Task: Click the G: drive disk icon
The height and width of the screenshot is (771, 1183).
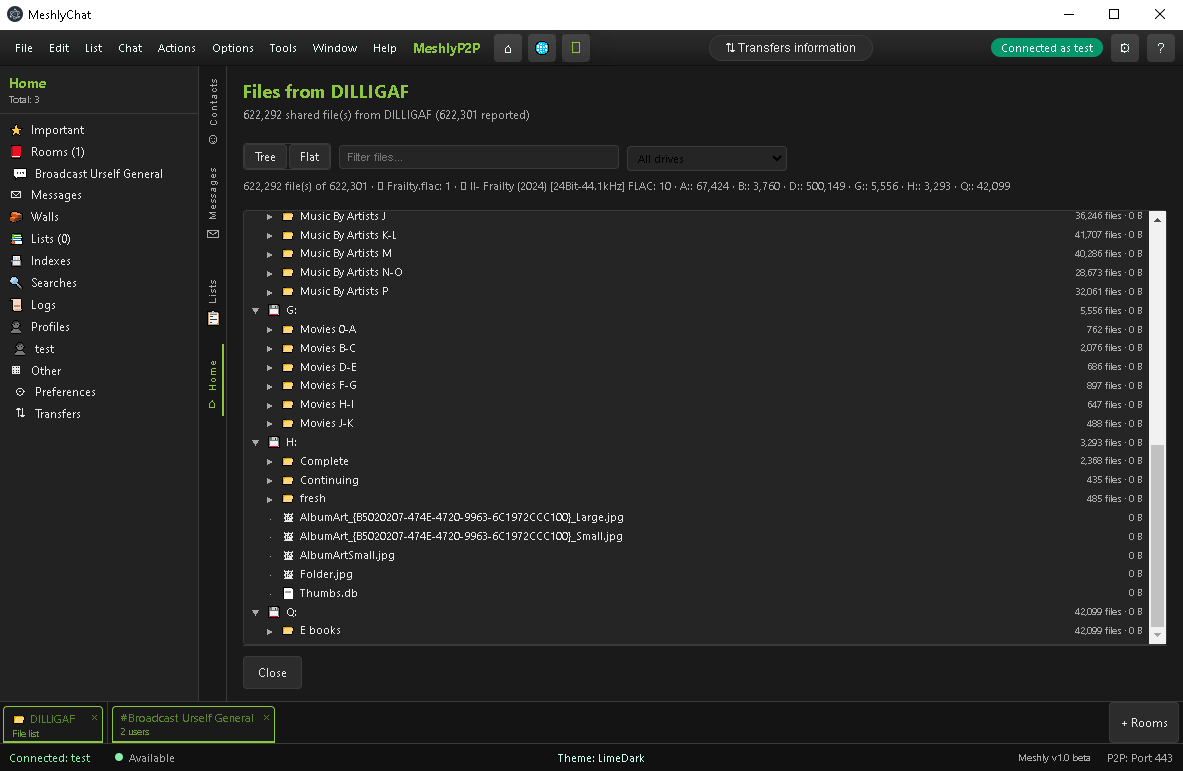Action: coord(275,310)
